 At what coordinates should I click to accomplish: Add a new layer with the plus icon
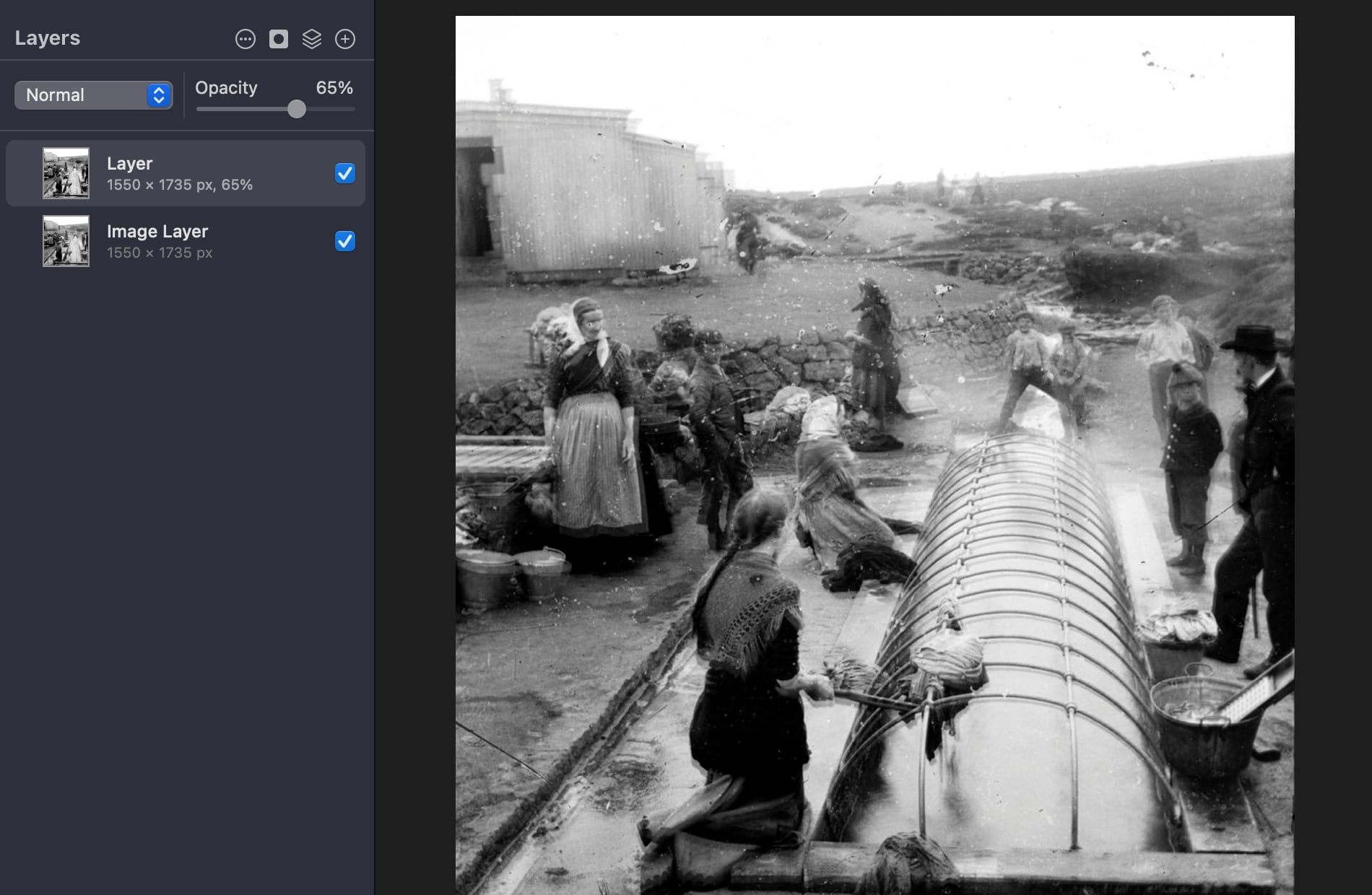345,39
